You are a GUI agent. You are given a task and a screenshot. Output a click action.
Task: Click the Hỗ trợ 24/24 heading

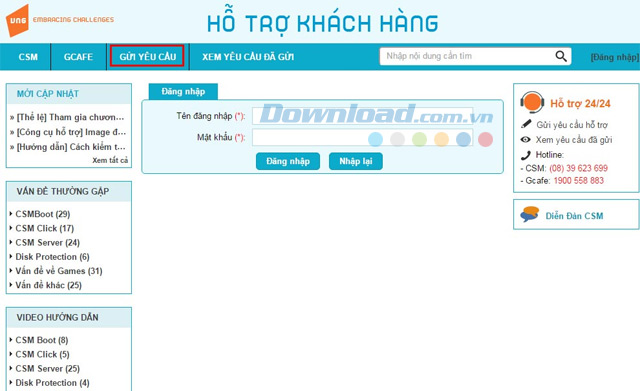[580, 104]
